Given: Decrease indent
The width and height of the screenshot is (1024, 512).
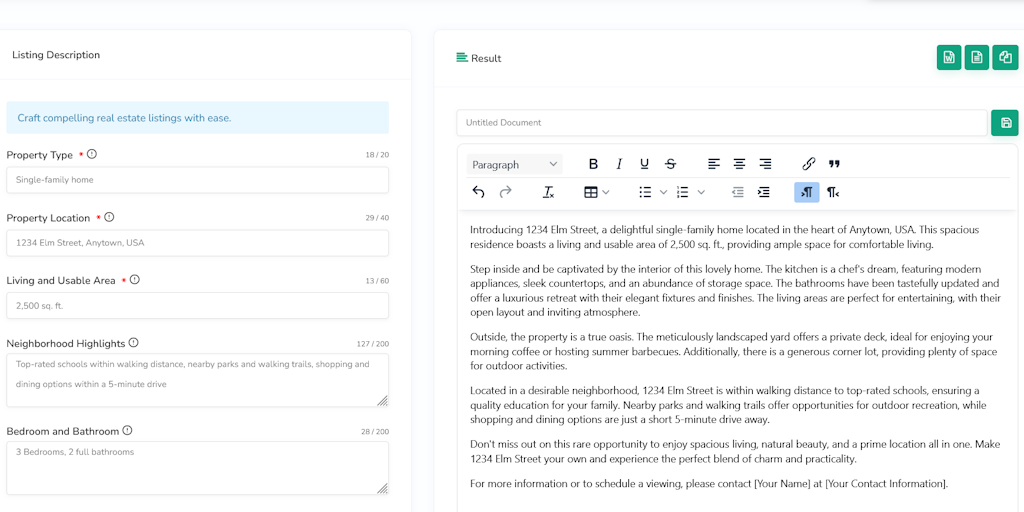Looking at the screenshot, I should tap(738, 192).
